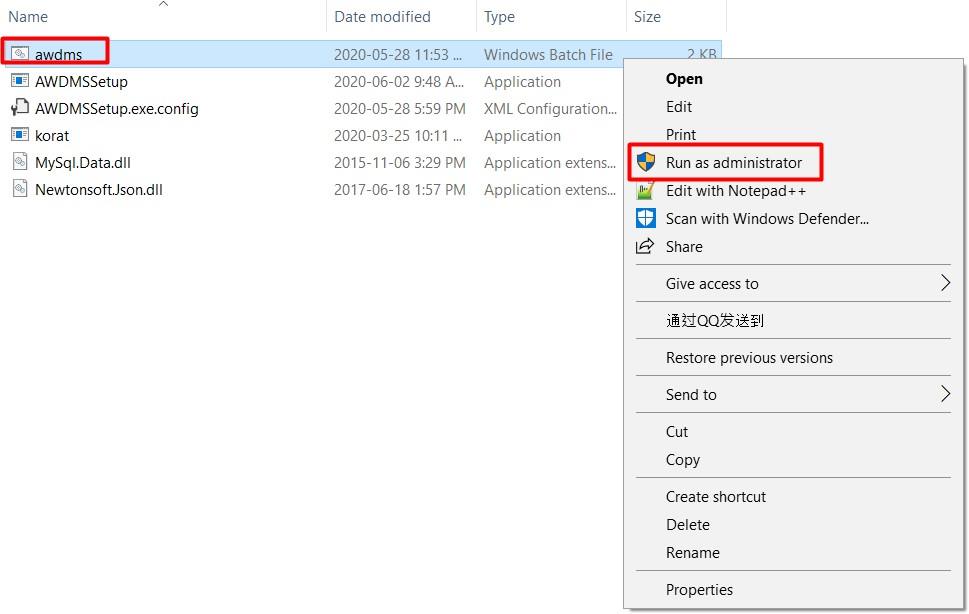The height and width of the screenshot is (614, 969).
Task: Choose Open from the context menu
Action: [x=684, y=79]
